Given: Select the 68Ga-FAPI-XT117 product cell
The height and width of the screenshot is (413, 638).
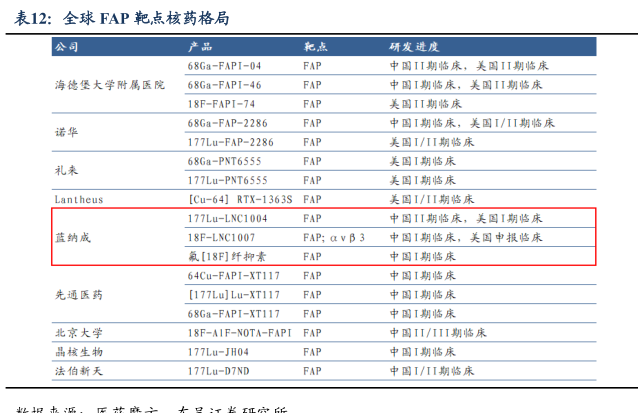Looking at the screenshot, I should tap(234, 314).
